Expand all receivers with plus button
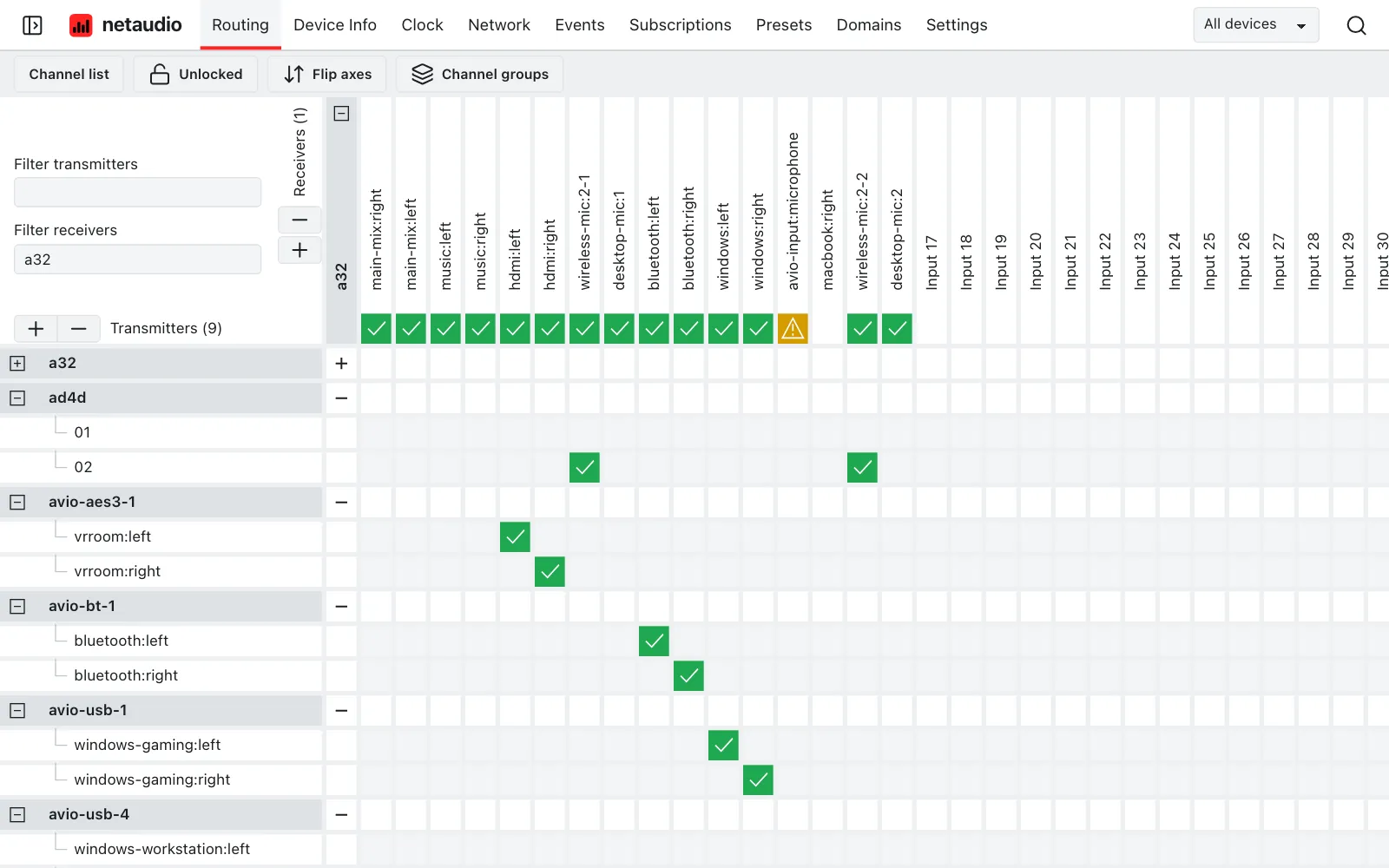The width and height of the screenshot is (1389, 868). coord(300,250)
